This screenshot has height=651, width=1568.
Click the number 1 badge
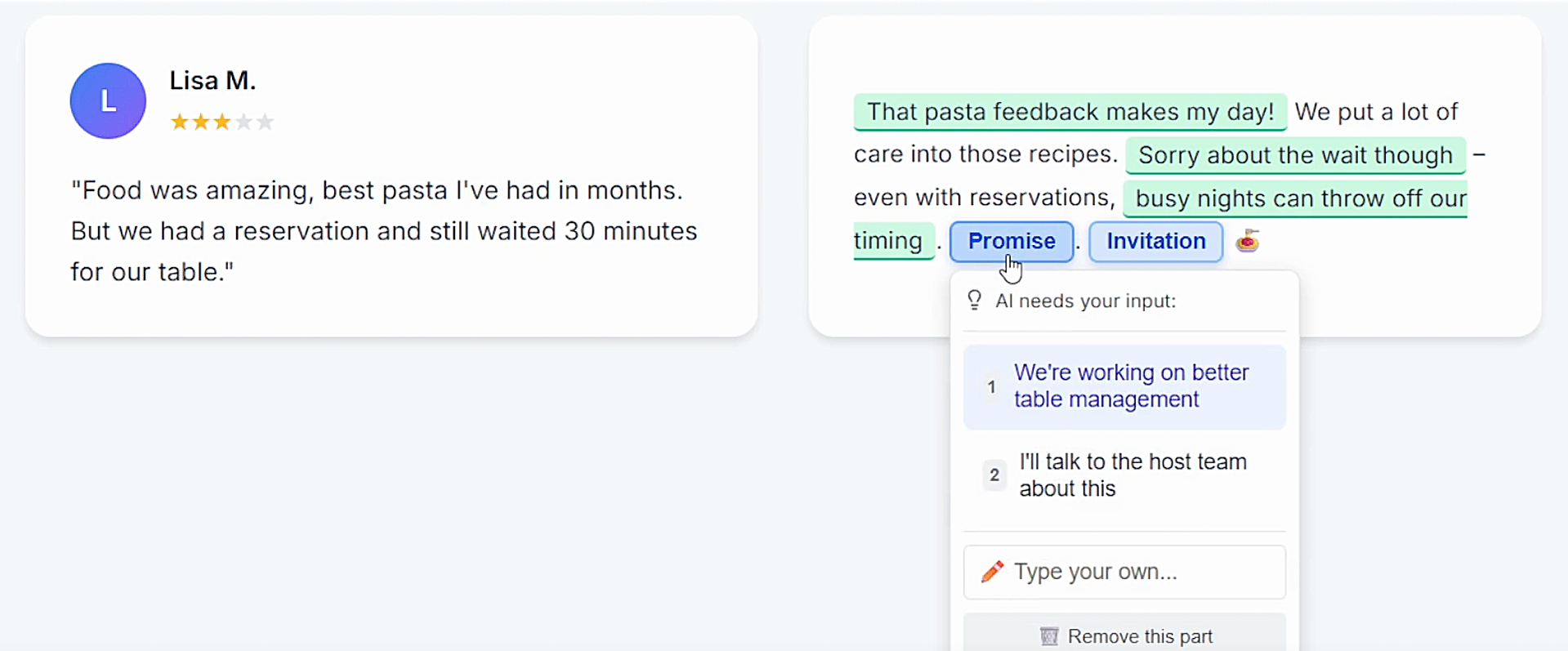tap(991, 386)
